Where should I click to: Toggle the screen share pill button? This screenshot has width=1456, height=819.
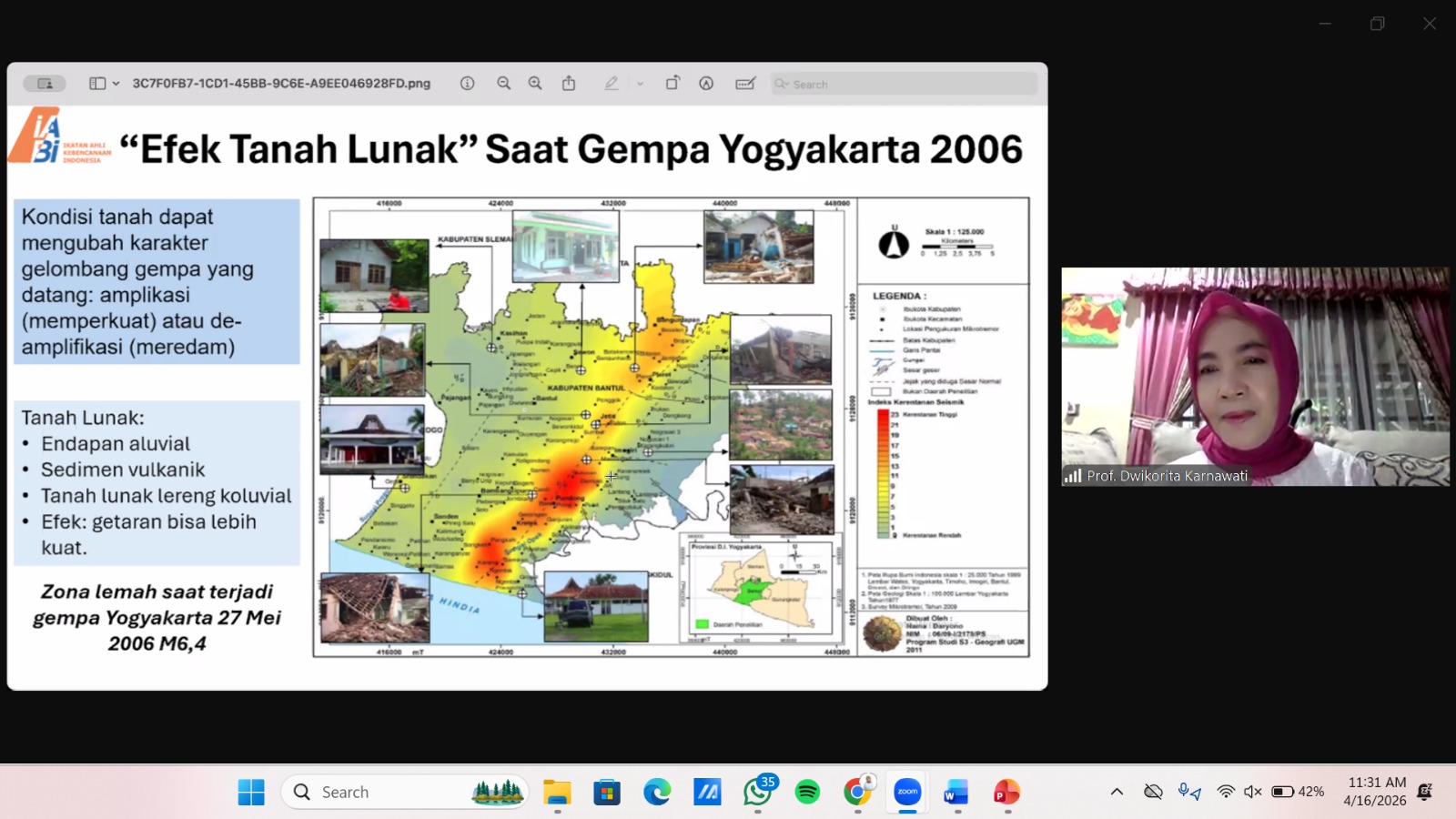(45, 84)
